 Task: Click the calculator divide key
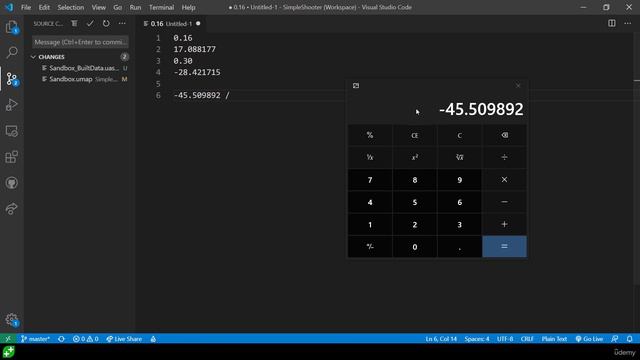pos(504,157)
